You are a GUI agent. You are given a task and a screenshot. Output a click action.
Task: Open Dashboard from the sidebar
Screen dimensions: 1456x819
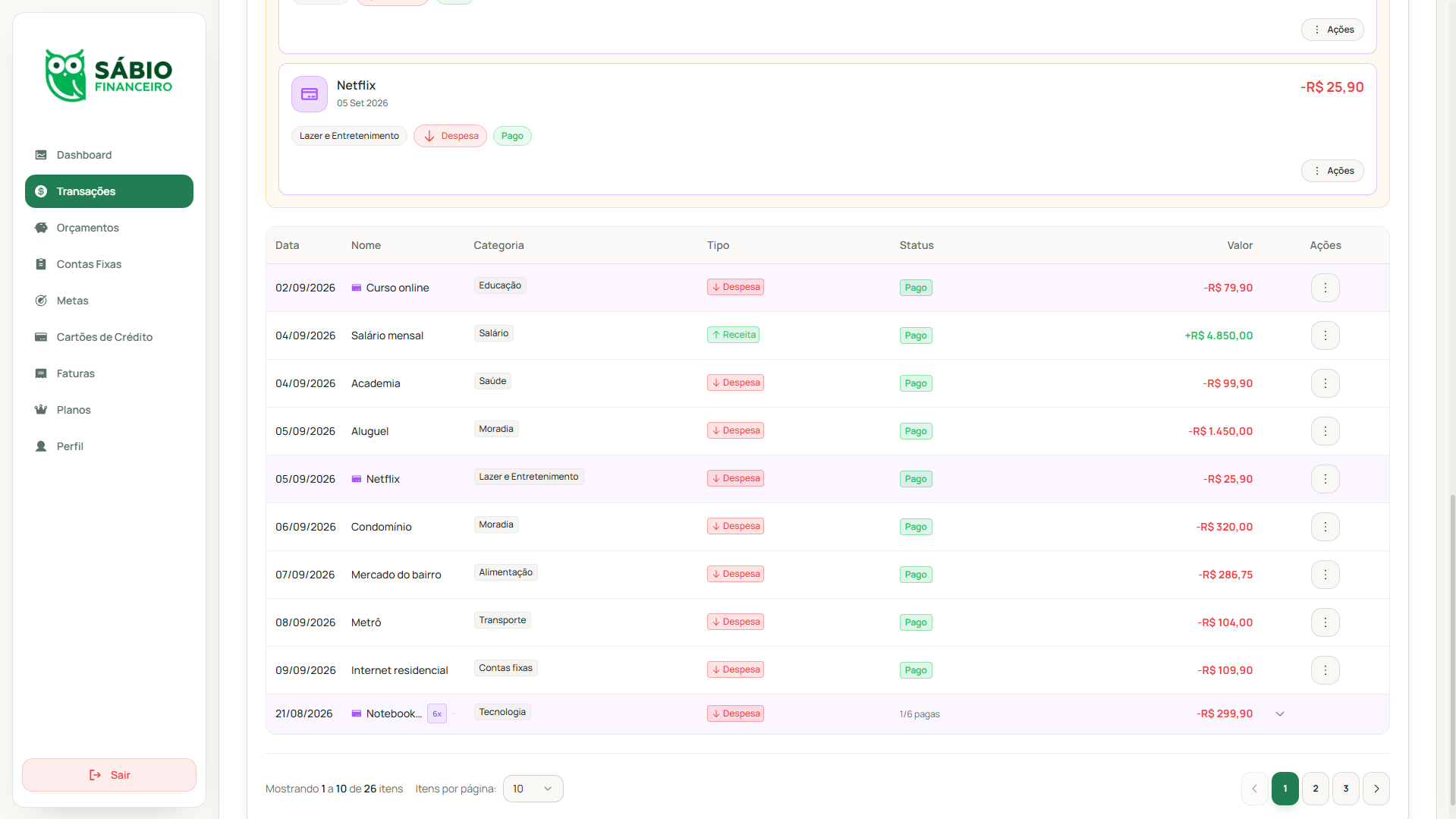coord(108,155)
